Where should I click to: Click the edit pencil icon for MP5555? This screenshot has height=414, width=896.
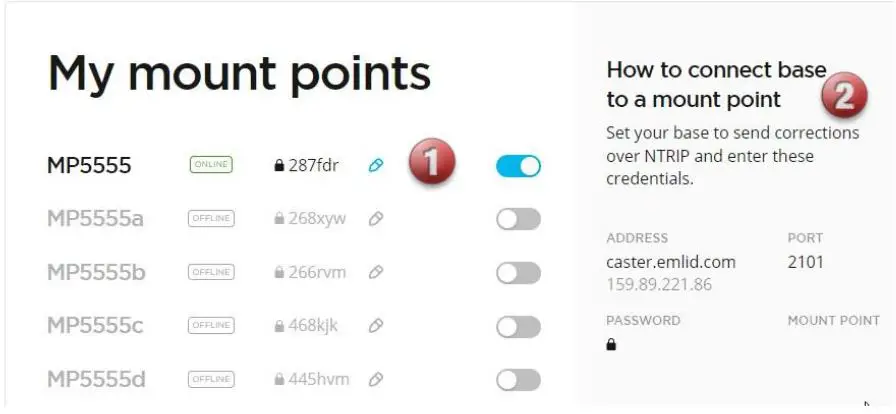[376, 166]
